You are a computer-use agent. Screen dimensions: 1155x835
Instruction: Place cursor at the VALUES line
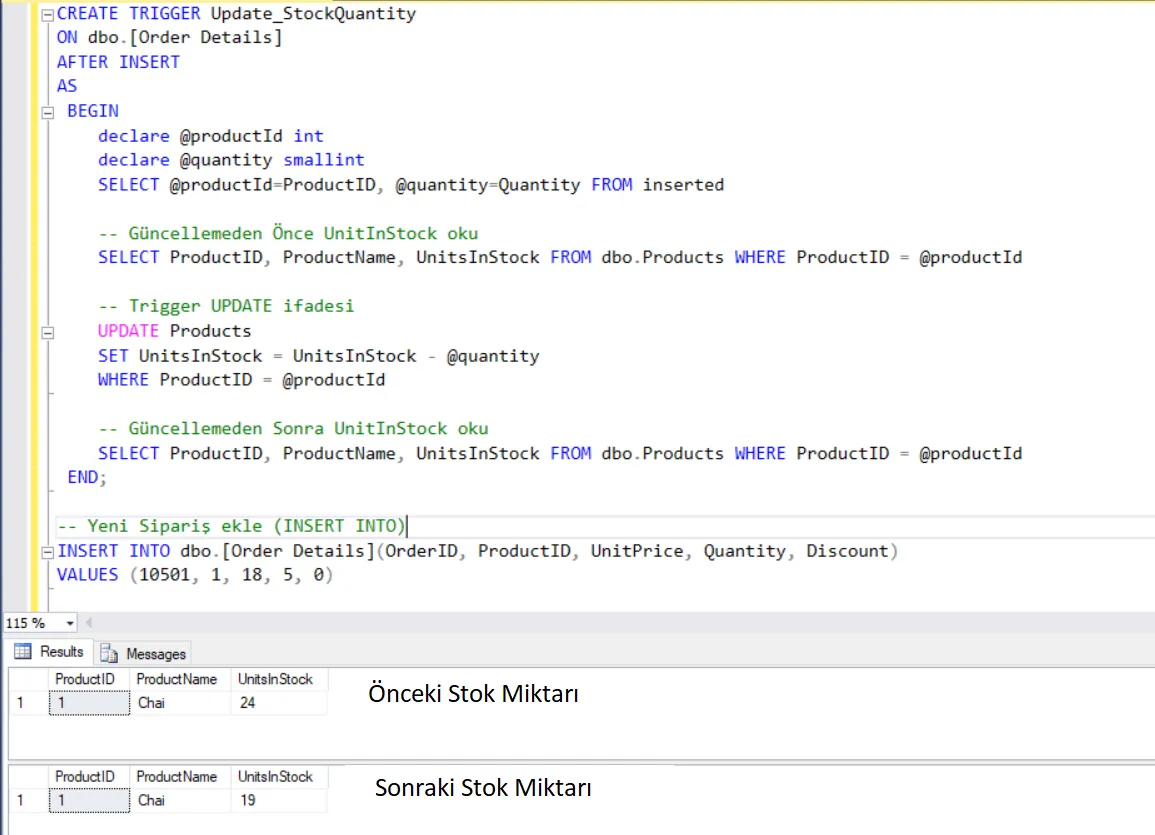195,575
